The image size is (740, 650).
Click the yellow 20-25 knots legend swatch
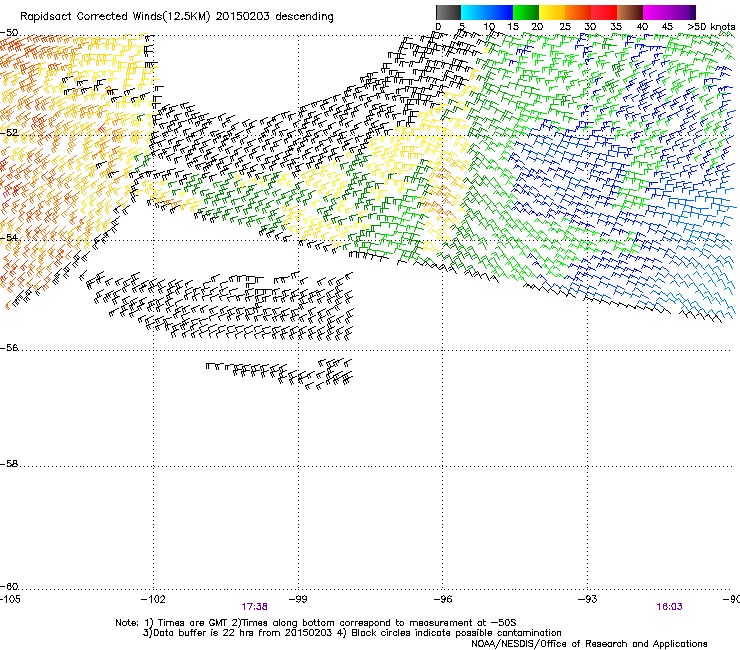552,13
